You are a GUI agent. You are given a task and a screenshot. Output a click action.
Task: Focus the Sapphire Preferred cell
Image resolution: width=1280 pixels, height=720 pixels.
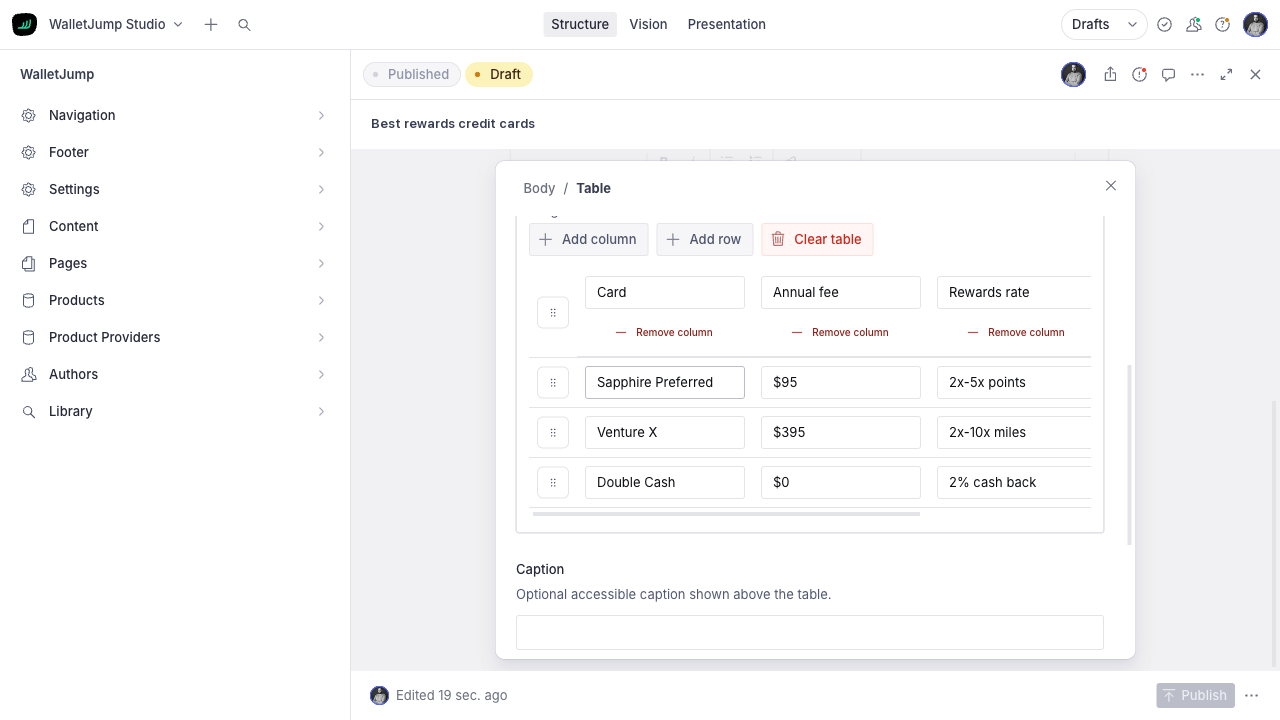pyautogui.click(x=665, y=382)
